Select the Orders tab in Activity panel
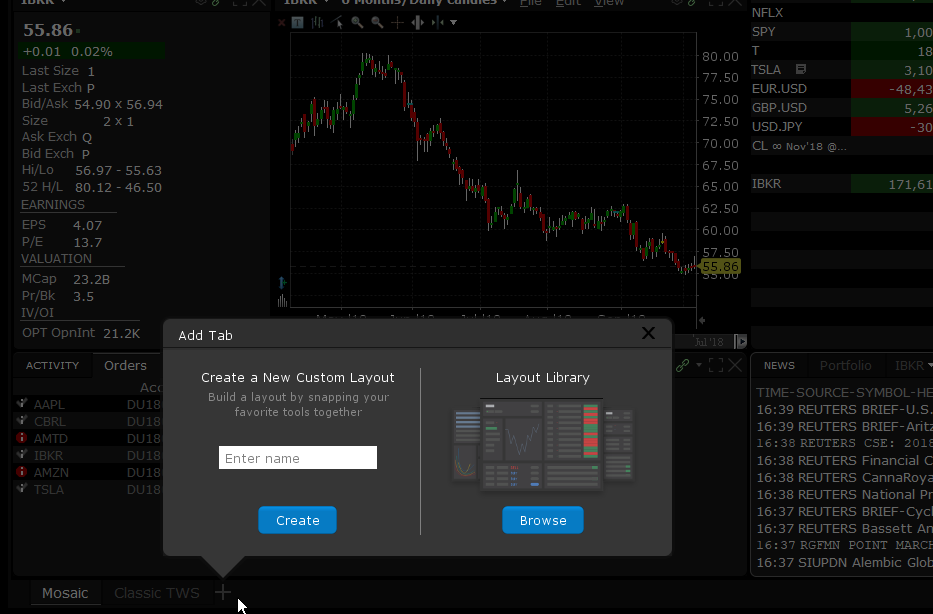 [x=125, y=365]
